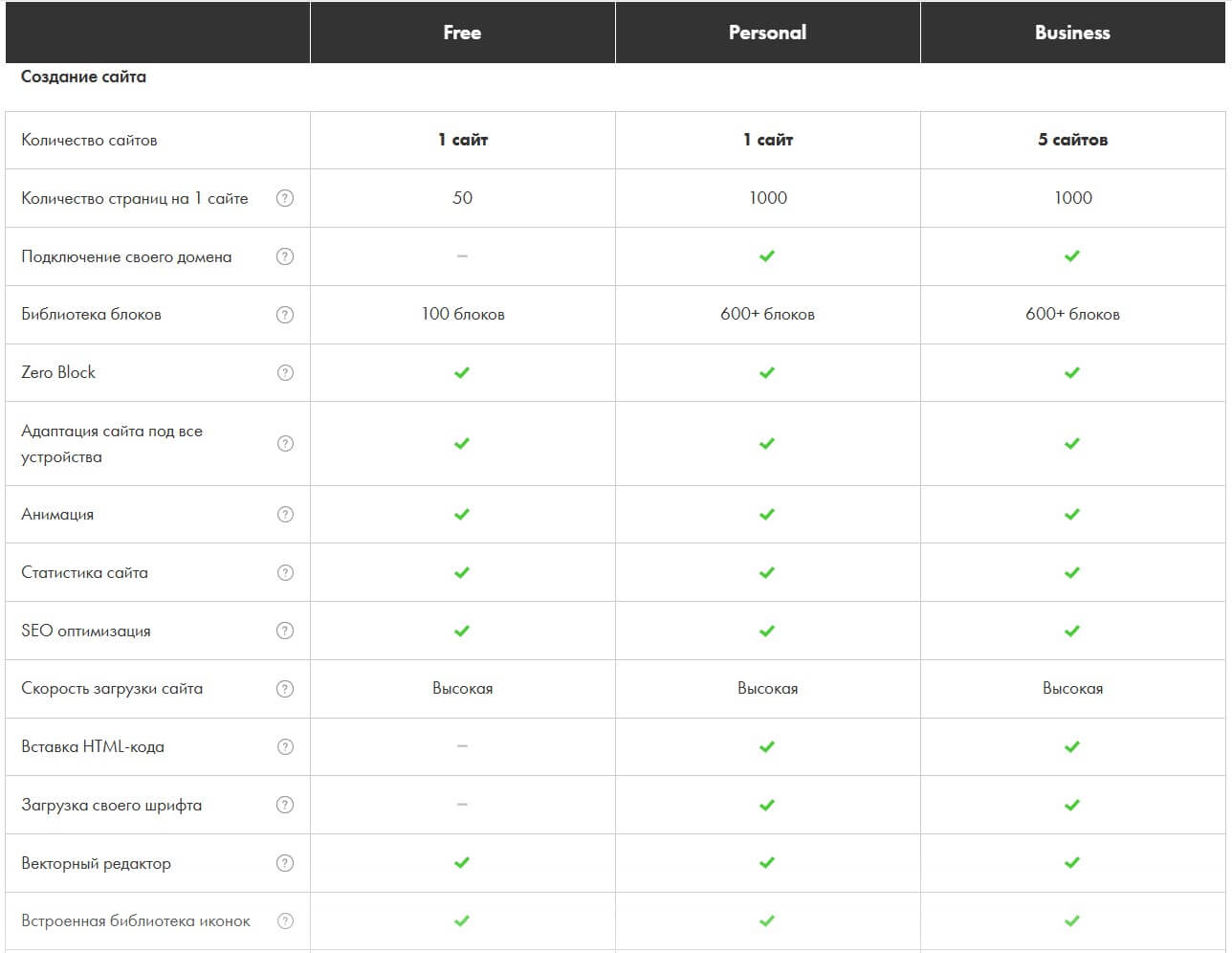Show help for Загрузка своего шрифта
Screen dimensions: 1232x953
(285, 805)
